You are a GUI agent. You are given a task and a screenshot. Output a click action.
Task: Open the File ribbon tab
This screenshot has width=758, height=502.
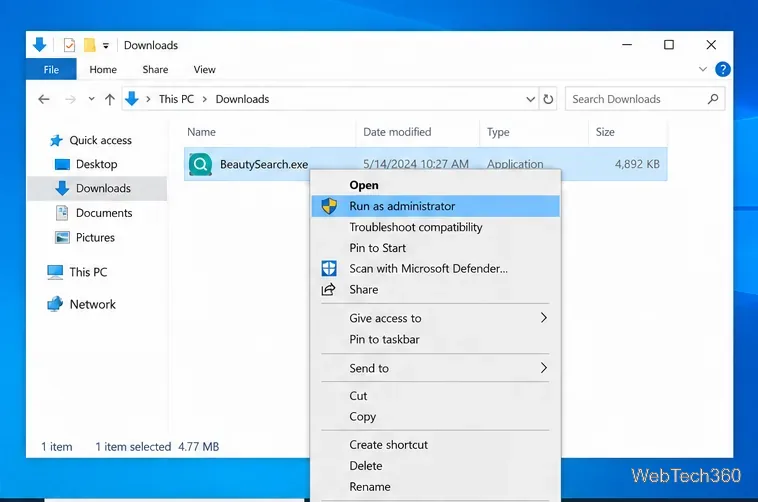51,69
